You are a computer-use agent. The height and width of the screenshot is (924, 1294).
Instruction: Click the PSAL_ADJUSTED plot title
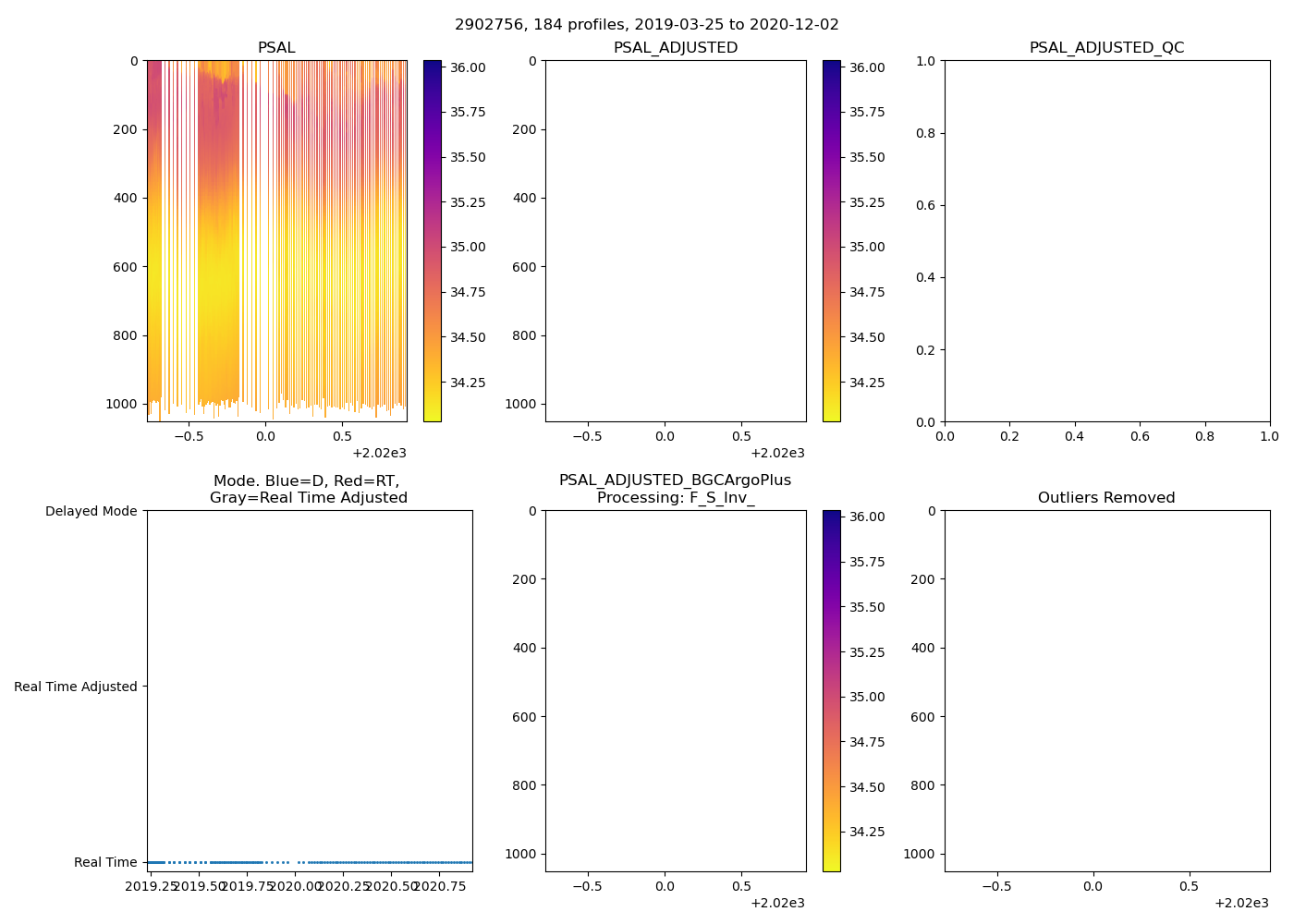click(675, 48)
